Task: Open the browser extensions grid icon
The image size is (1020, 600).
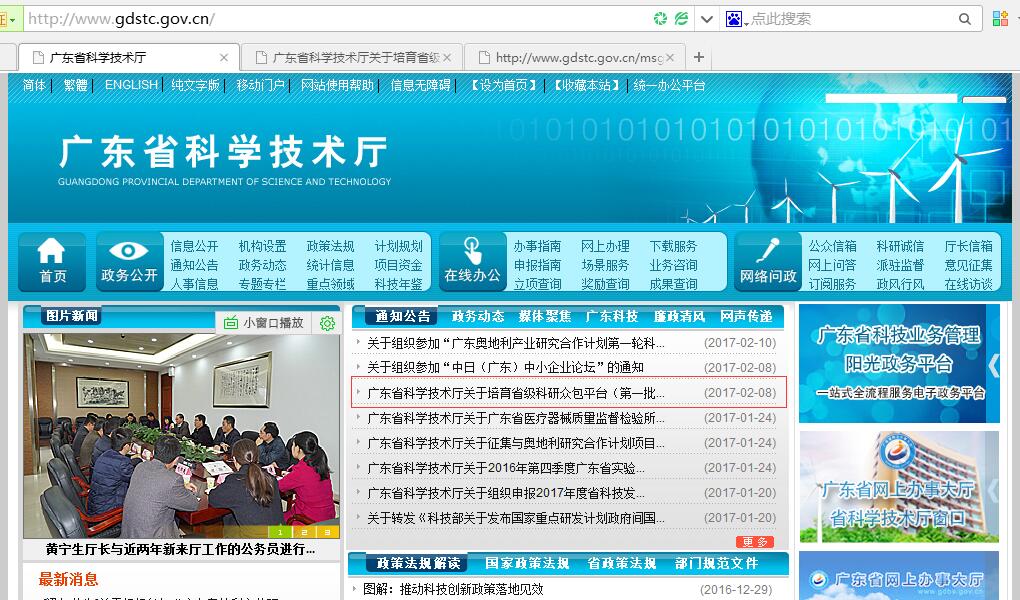Action: (x=1000, y=19)
